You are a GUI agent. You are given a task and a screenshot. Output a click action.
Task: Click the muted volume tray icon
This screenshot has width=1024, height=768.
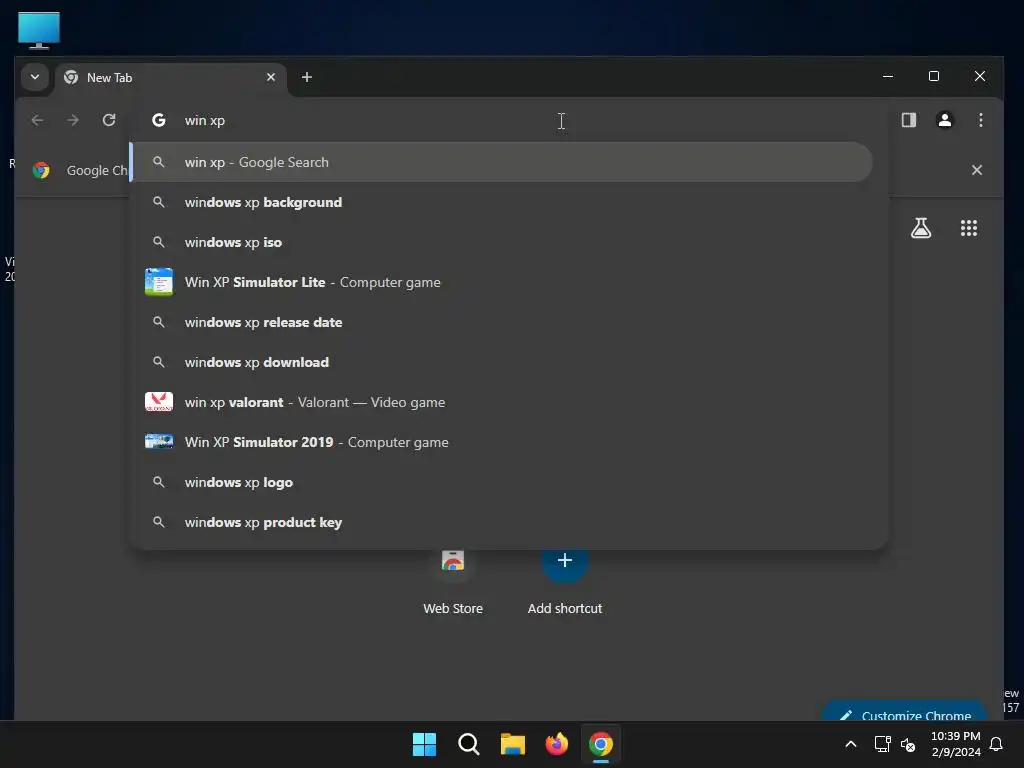click(x=908, y=744)
